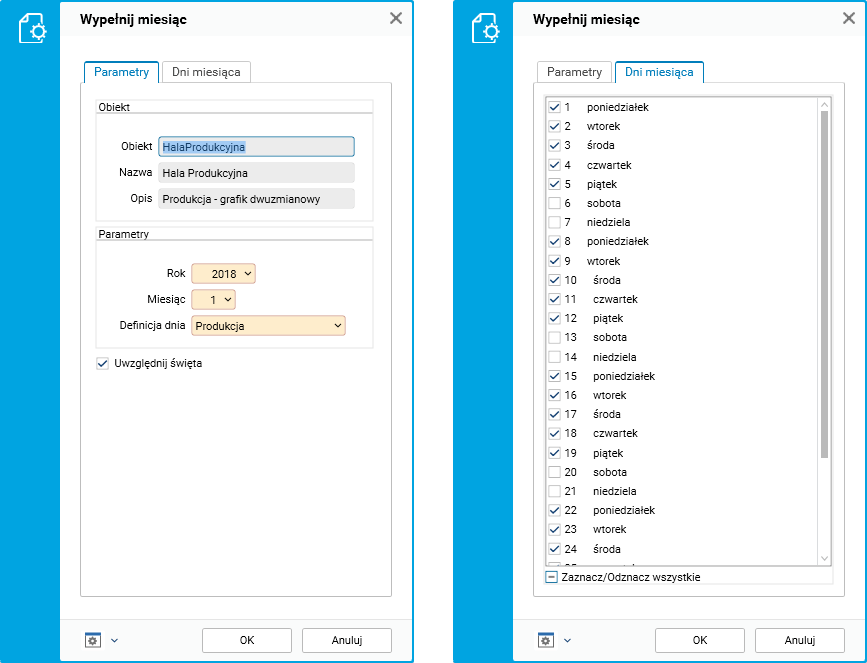Uncheck day 17 środa
867x663 pixels.
point(554,414)
